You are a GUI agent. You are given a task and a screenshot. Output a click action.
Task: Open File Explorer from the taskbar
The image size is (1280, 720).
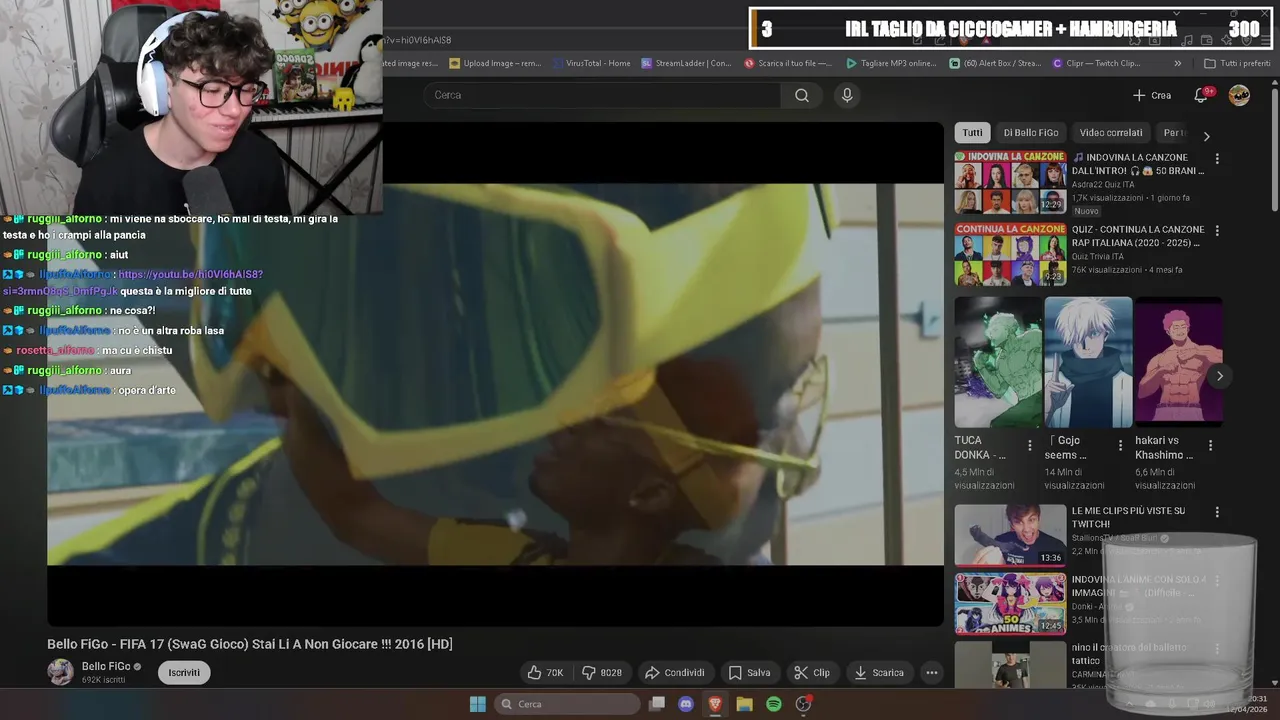click(x=744, y=704)
